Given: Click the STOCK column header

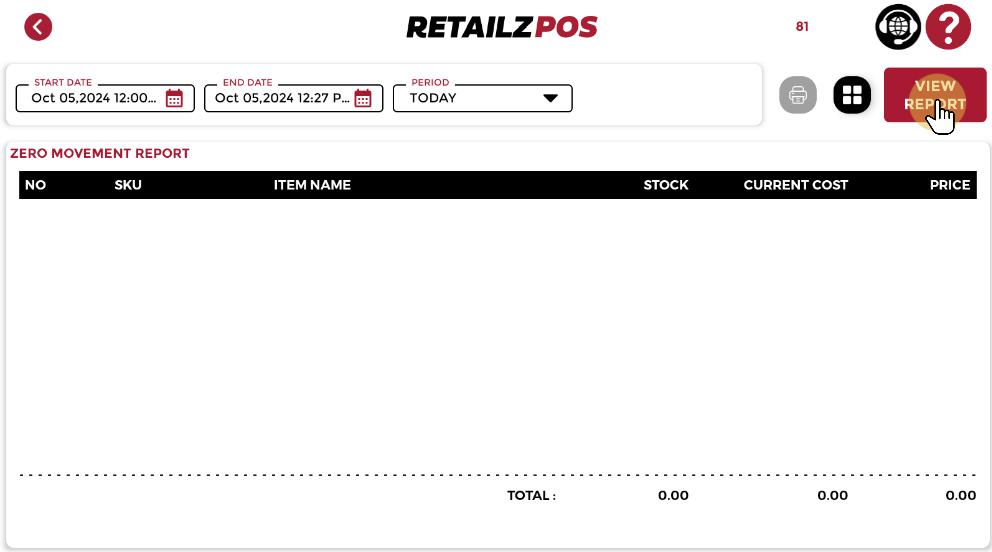Looking at the screenshot, I should pyautogui.click(x=666, y=185).
